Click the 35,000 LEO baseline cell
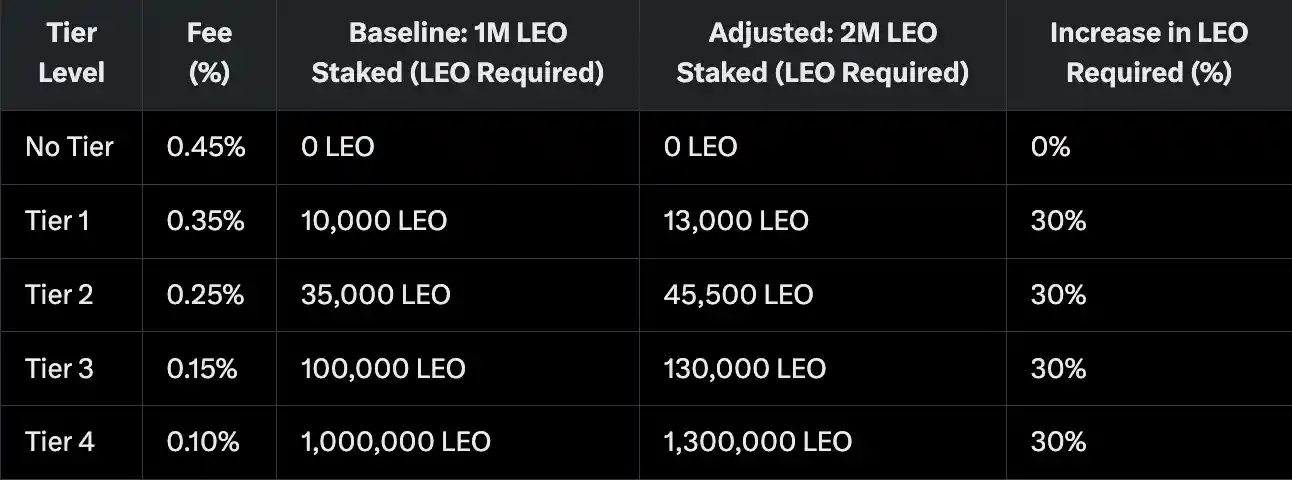Viewport: 1292px width, 480px height. coord(376,294)
